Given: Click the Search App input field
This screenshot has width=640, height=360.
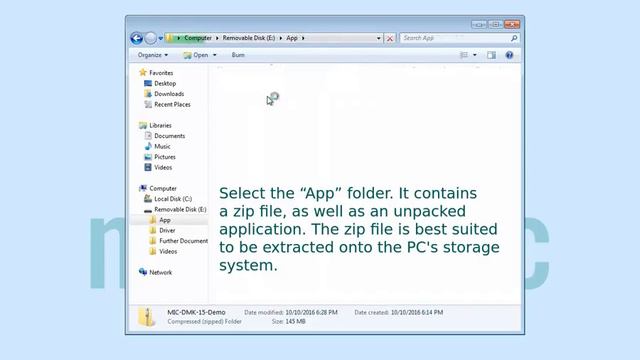Looking at the screenshot, I should (x=455, y=38).
